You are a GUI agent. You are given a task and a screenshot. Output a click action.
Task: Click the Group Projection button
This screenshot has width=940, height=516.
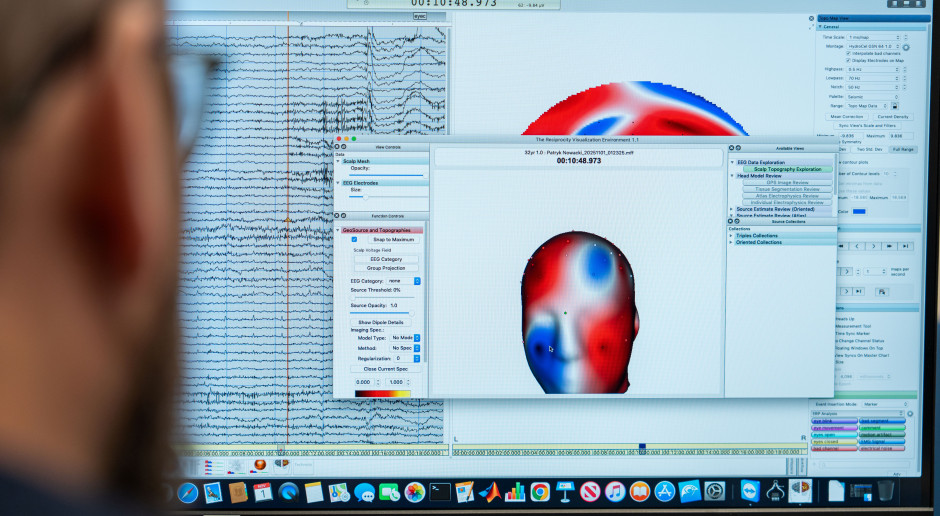click(x=386, y=268)
